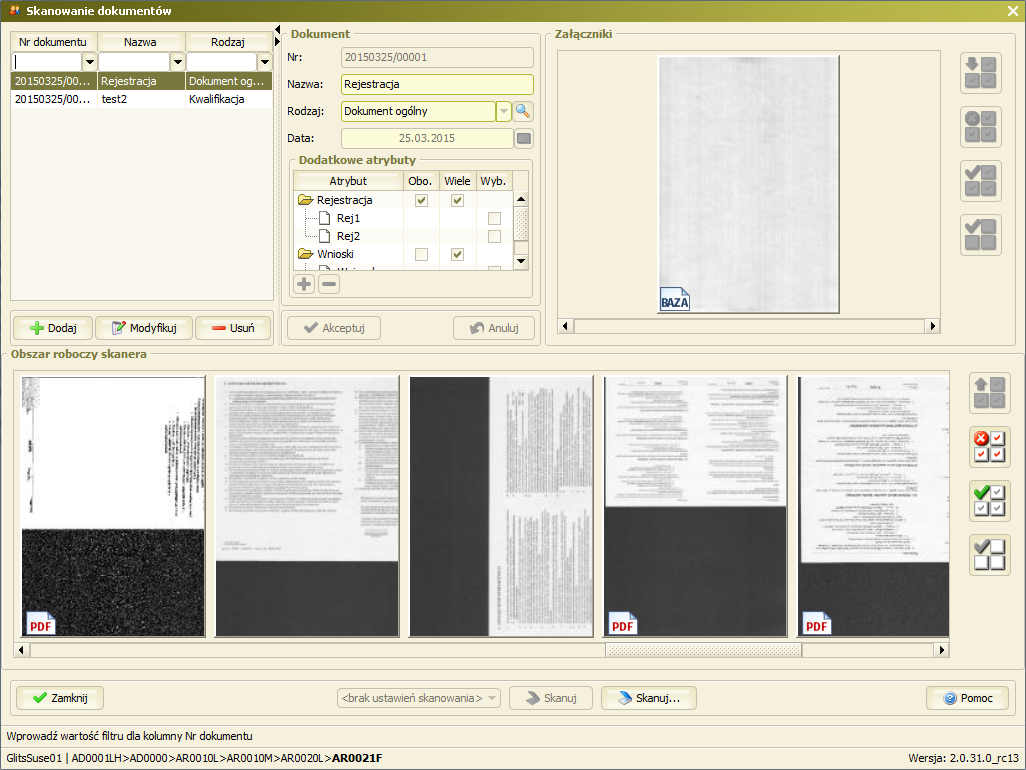Click Atrybut column header
Viewport: 1026px width, 770px height.
click(348, 181)
